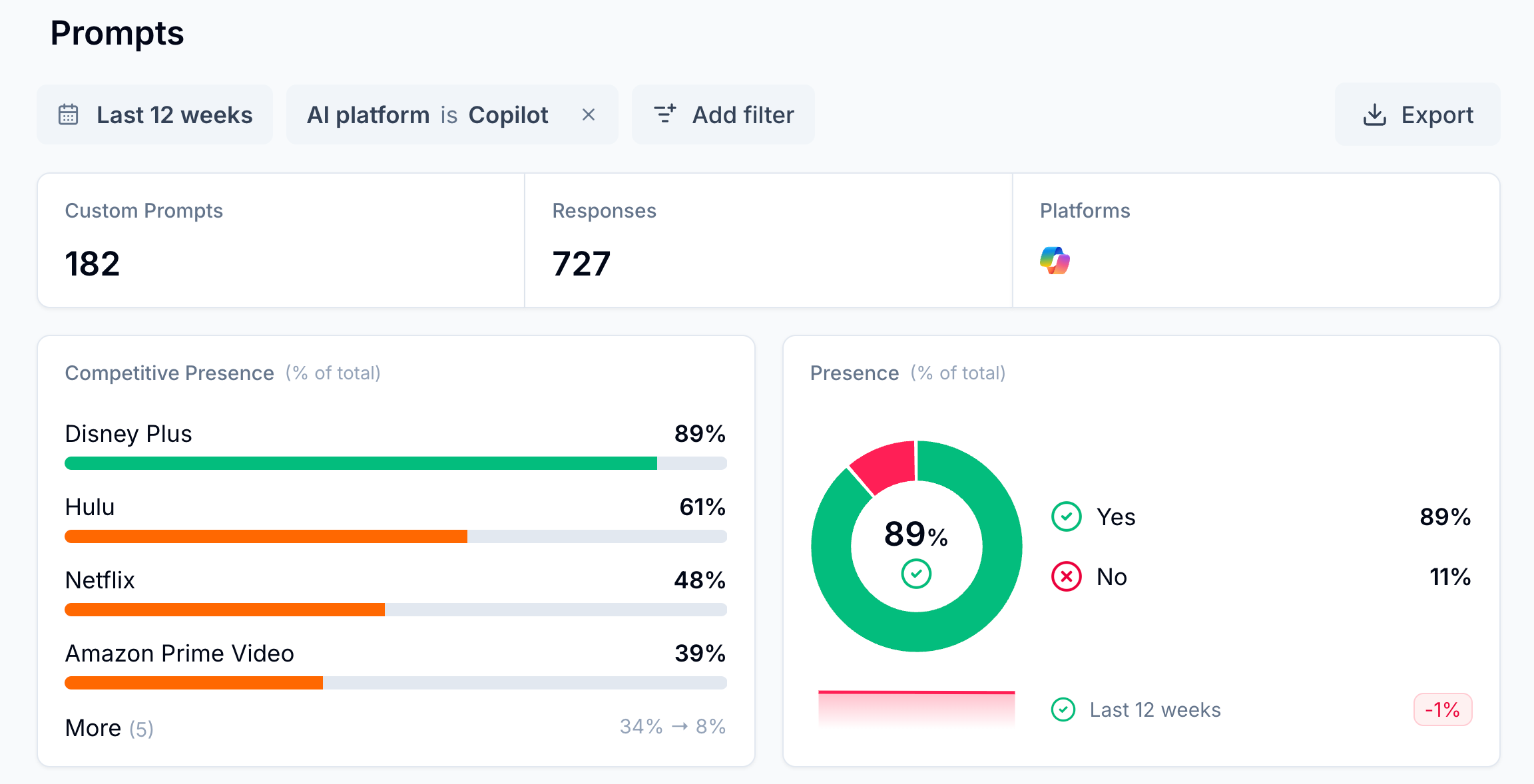Remove the AI platform Copilot filter
This screenshot has width=1534, height=784.
point(588,114)
